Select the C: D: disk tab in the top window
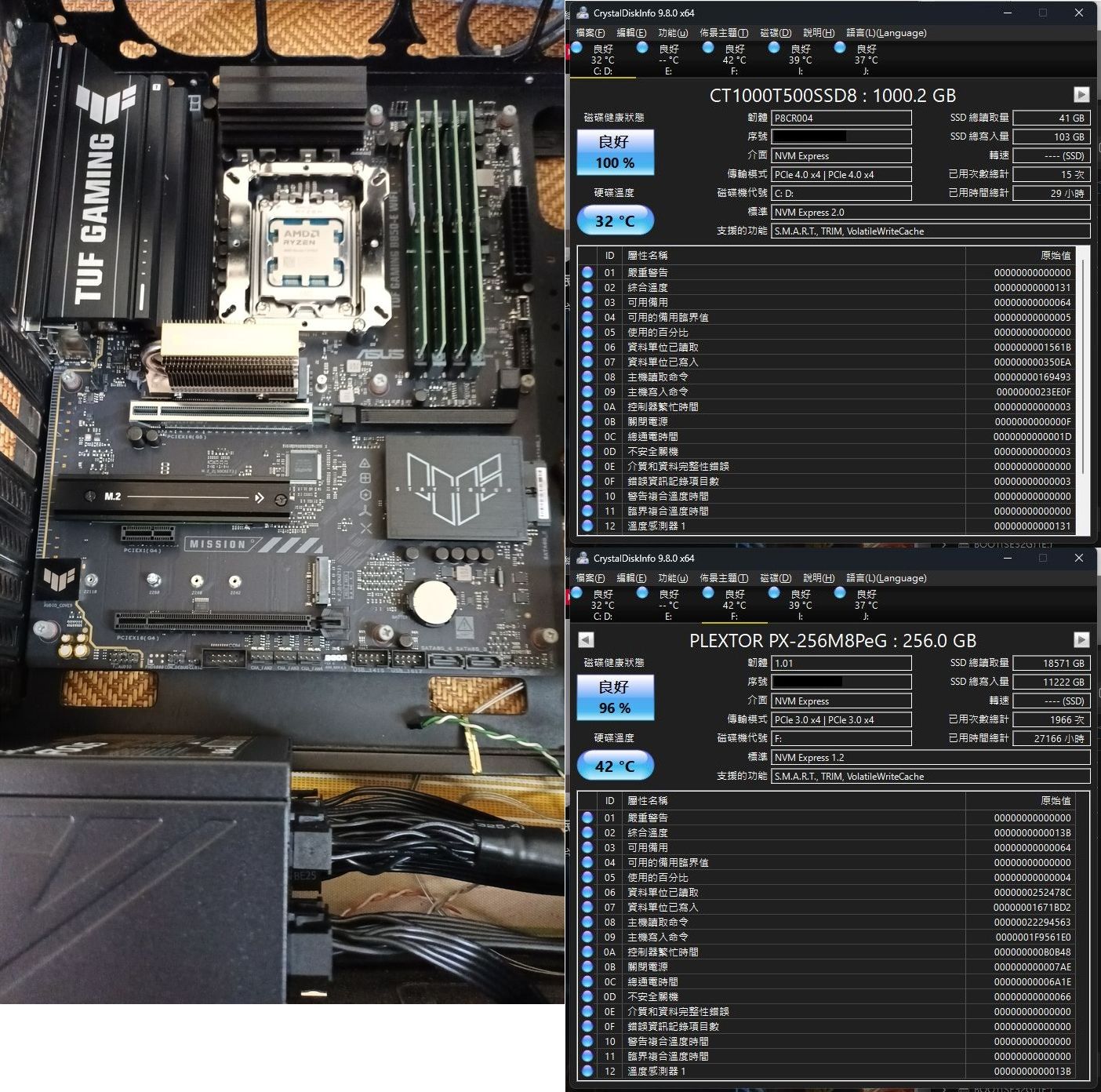 602,60
